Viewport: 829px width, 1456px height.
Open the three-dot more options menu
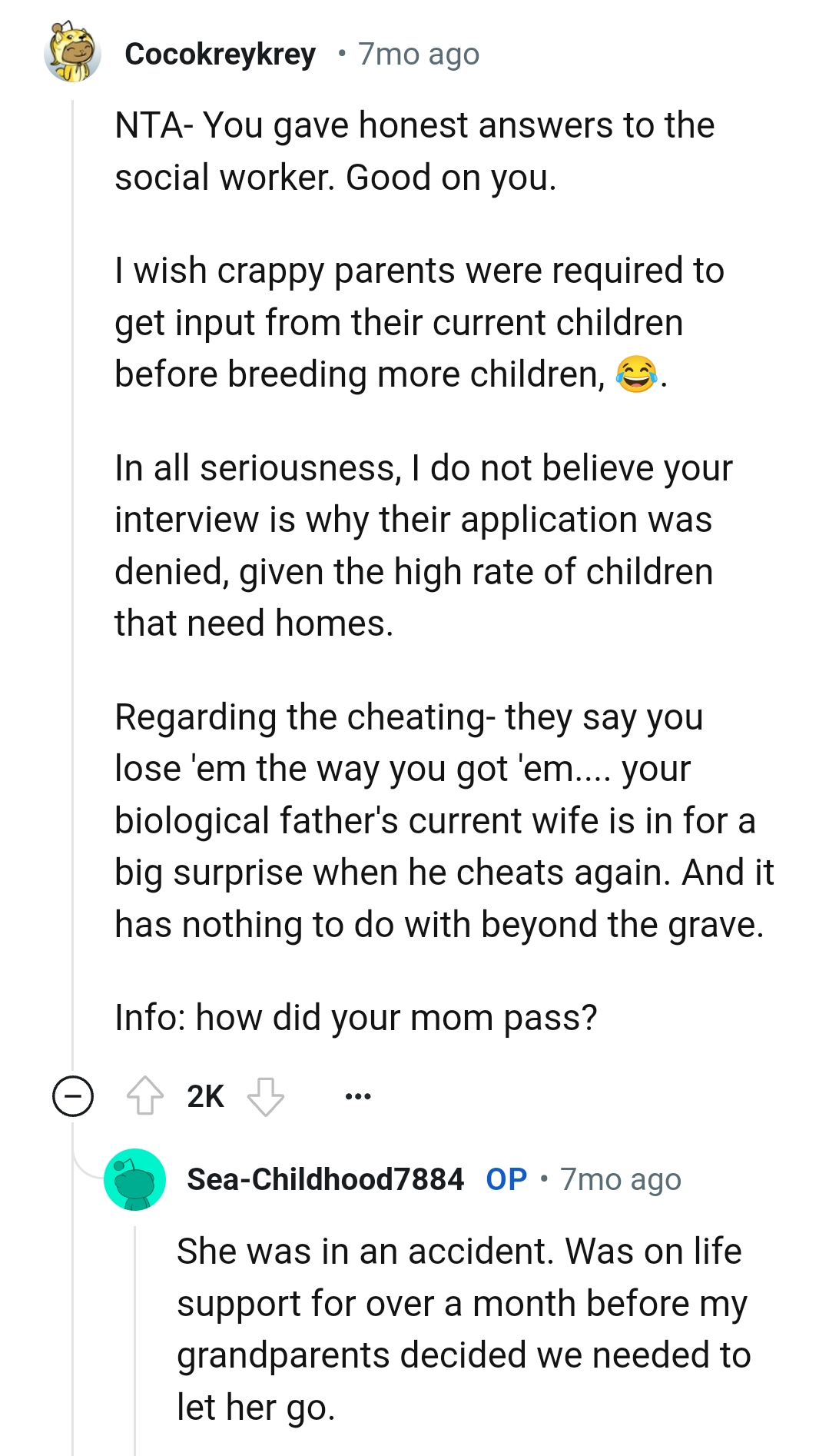click(358, 1096)
